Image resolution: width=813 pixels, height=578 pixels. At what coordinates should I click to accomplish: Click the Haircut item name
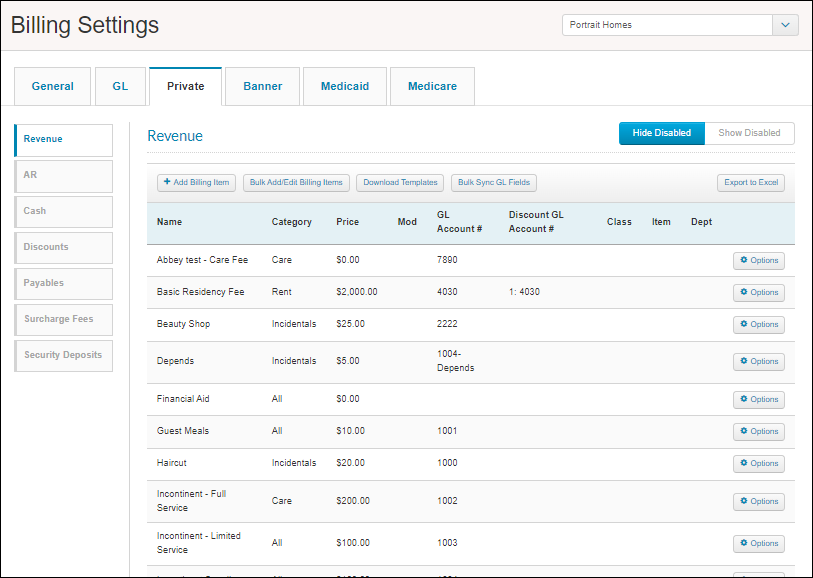pos(172,463)
